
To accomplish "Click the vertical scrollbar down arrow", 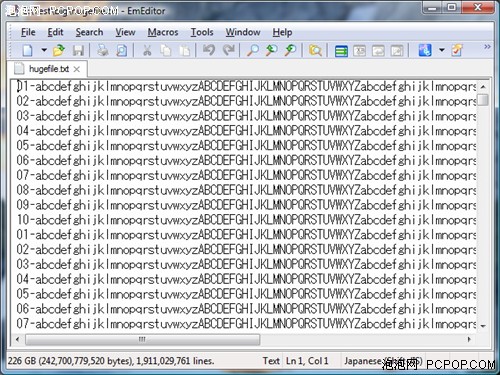I will 483,326.
